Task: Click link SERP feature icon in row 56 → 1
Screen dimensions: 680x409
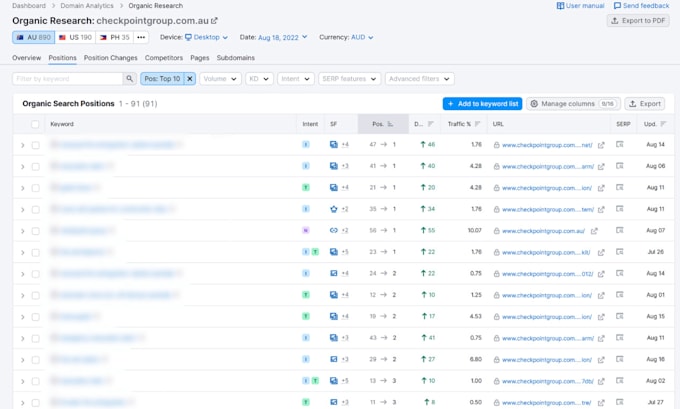Action: coord(333,230)
